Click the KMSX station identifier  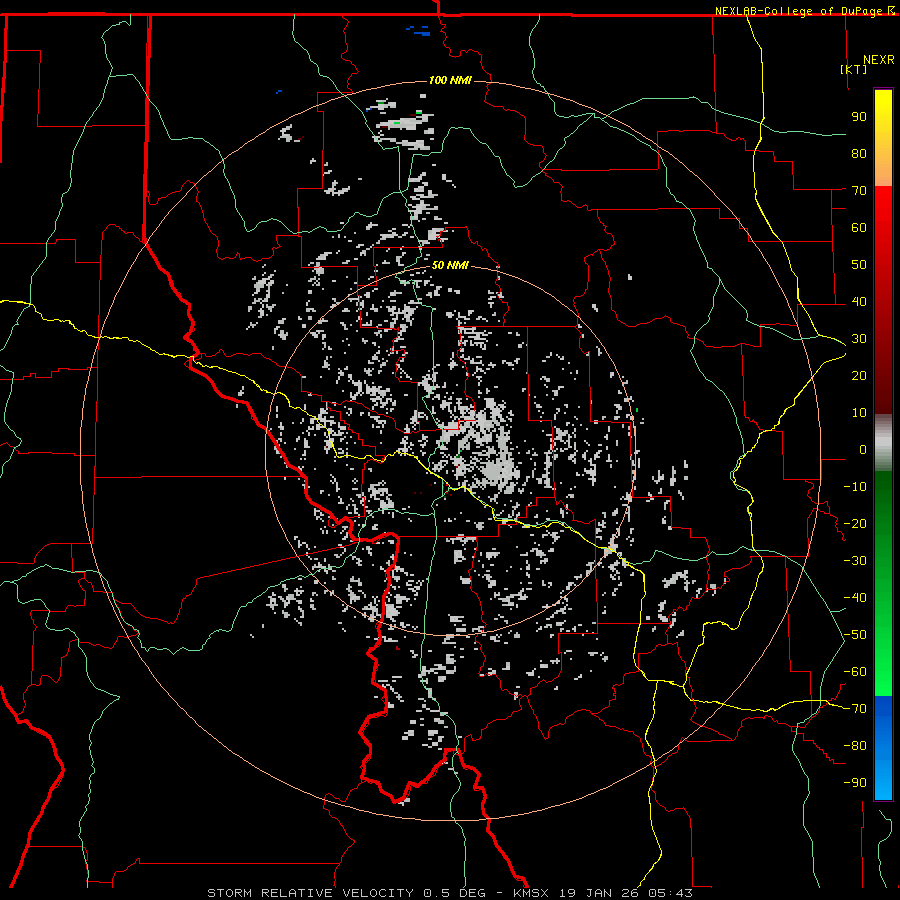pos(531,893)
